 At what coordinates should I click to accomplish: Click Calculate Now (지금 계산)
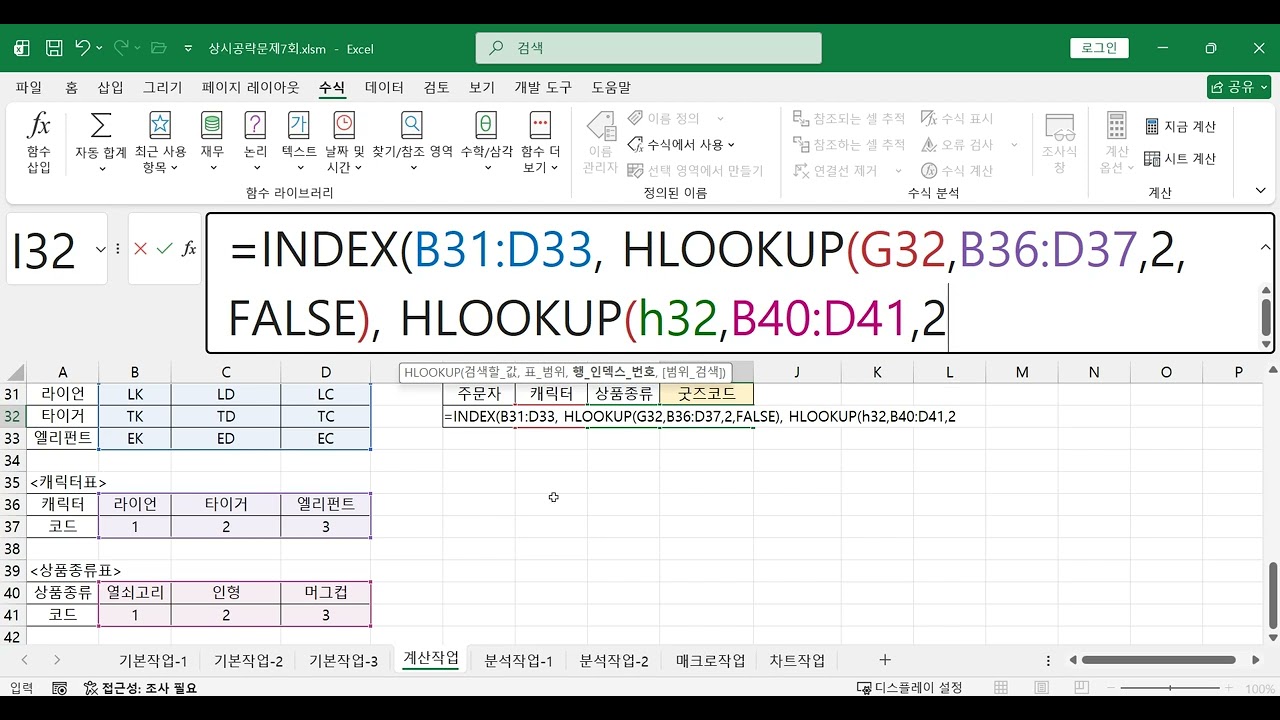pyautogui.click(x=1180, y=127)
